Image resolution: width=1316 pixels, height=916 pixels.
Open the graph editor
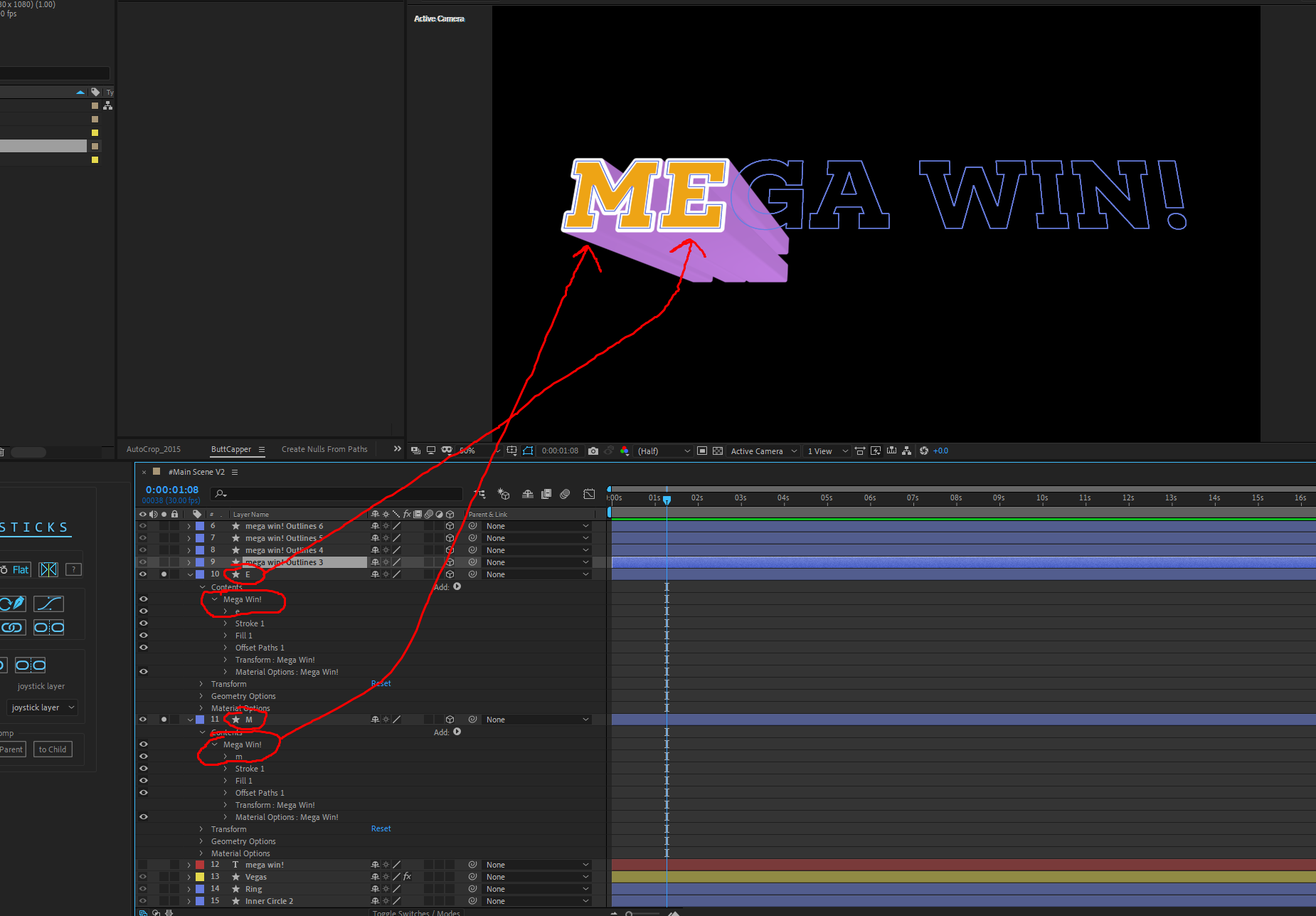click(589, 494)
